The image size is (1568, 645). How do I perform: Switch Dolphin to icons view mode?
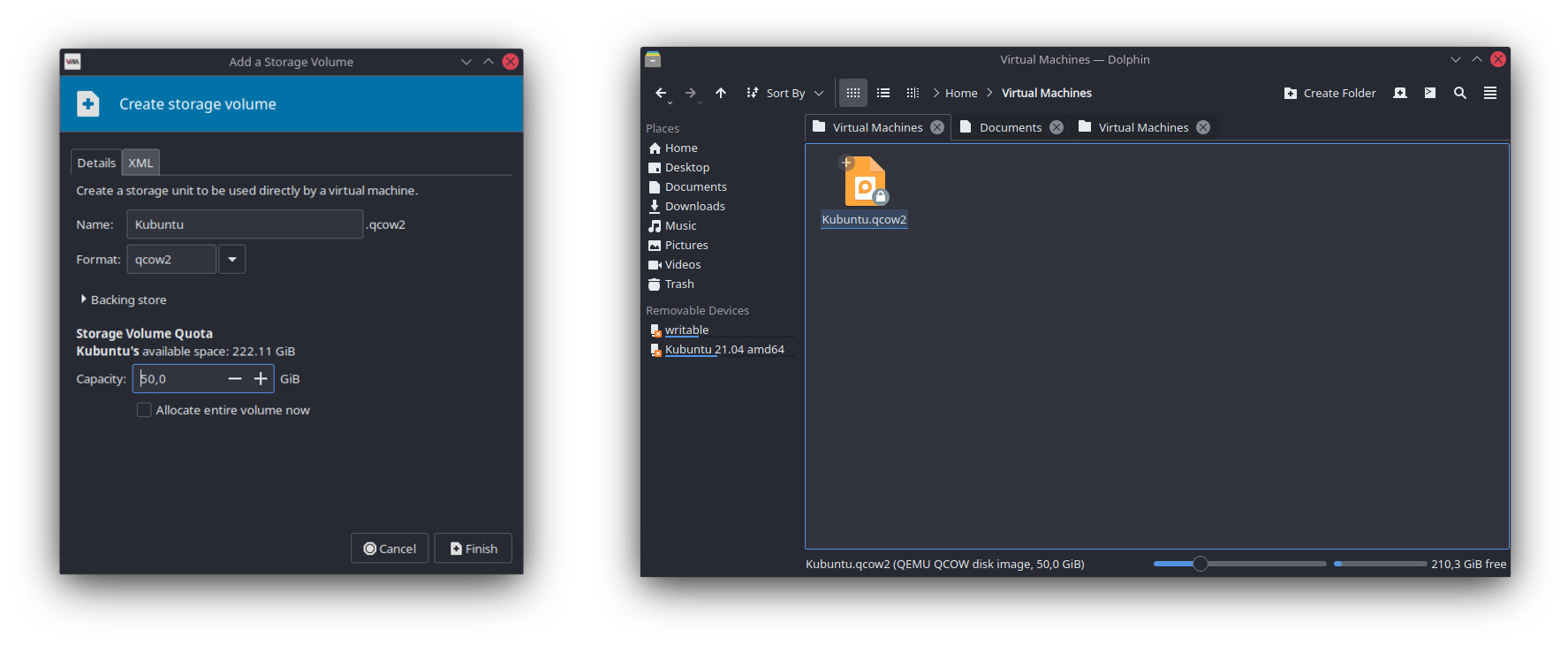(x=852, y=93)
